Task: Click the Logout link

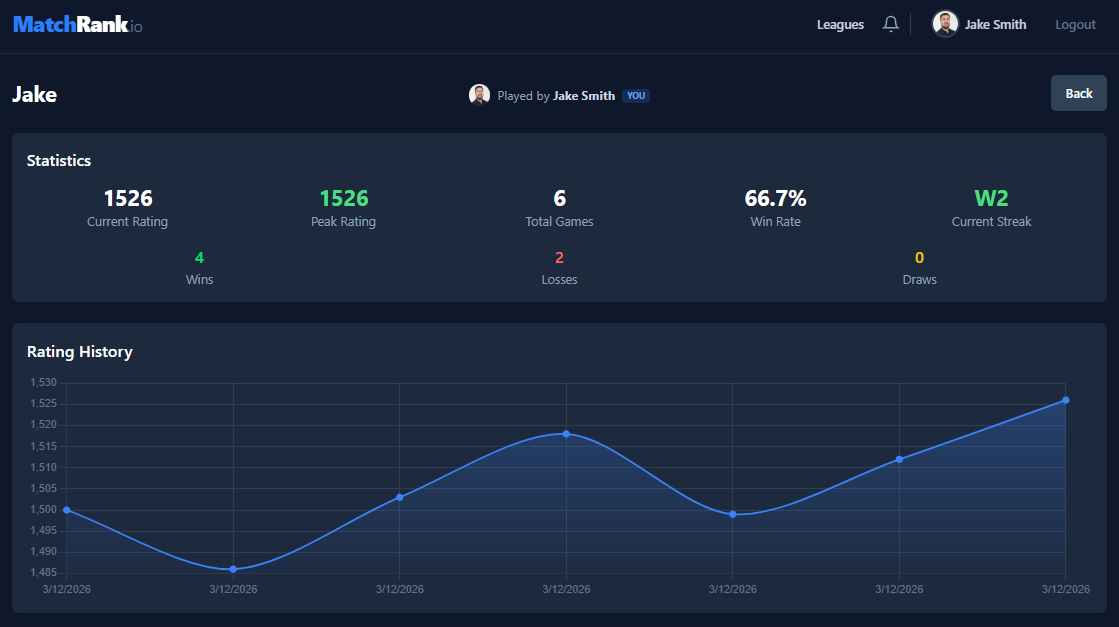Action: [1075, 24]
